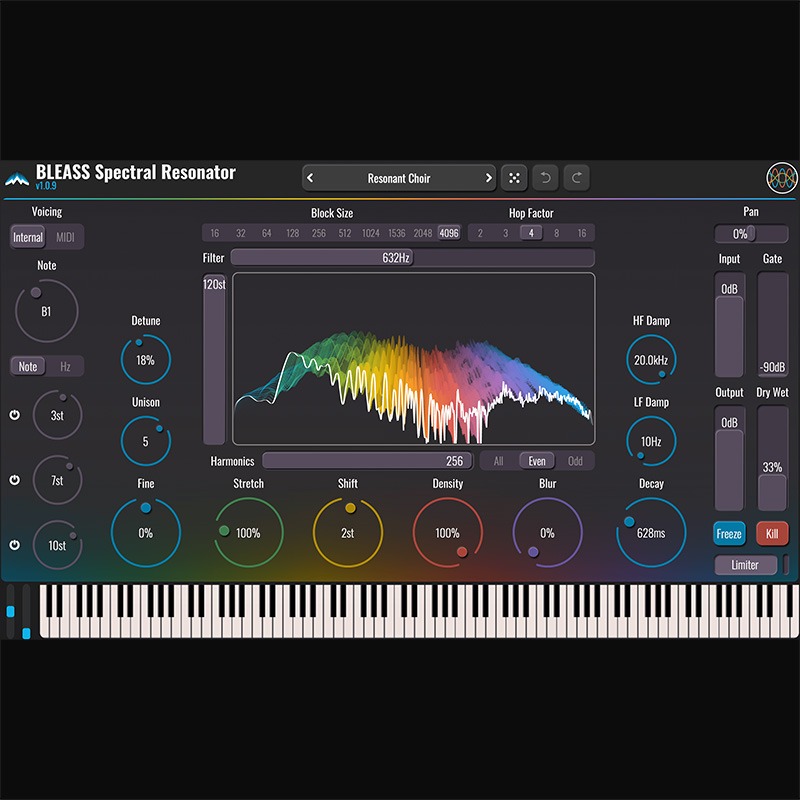This screenshot has width=800, height=800.
Task: Set Hop Factor to 2
Action: tap(480, 233)
